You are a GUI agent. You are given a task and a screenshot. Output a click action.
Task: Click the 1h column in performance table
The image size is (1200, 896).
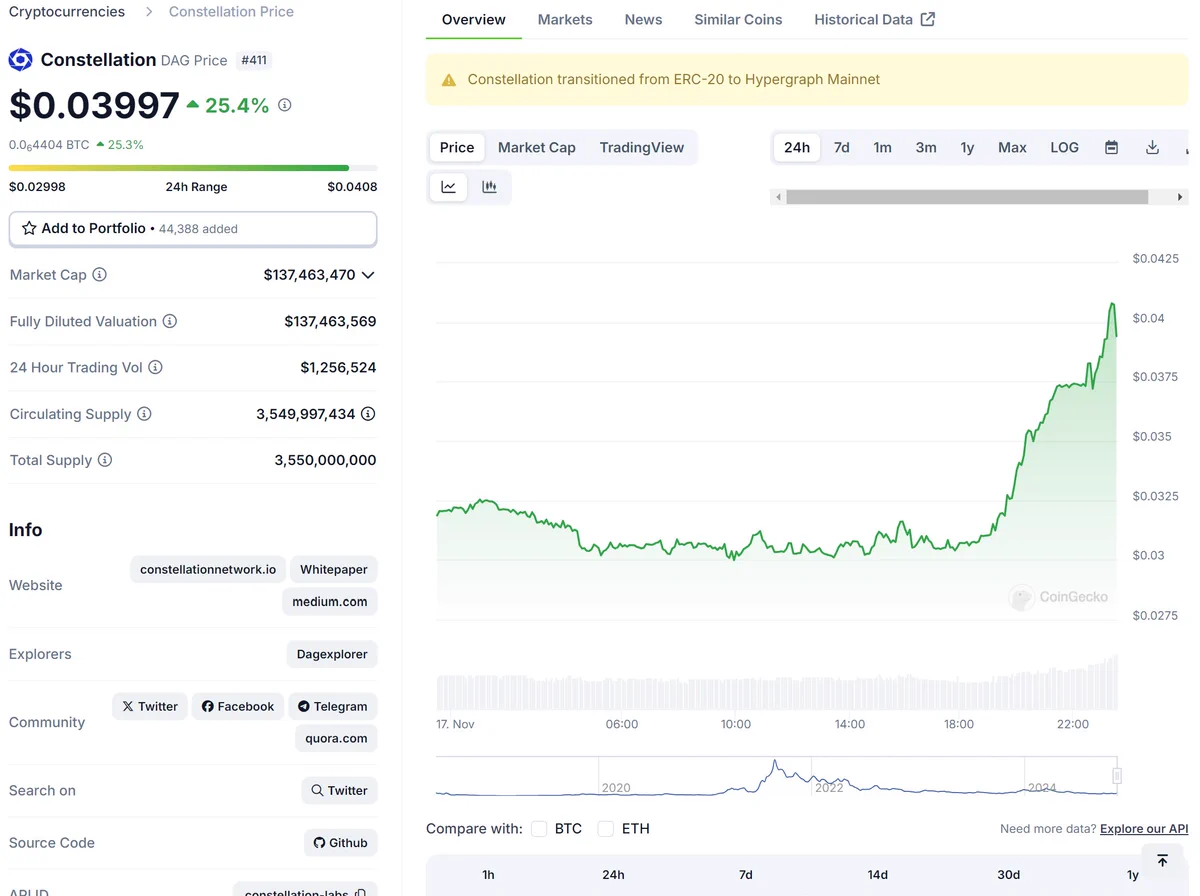coord(488,875)
